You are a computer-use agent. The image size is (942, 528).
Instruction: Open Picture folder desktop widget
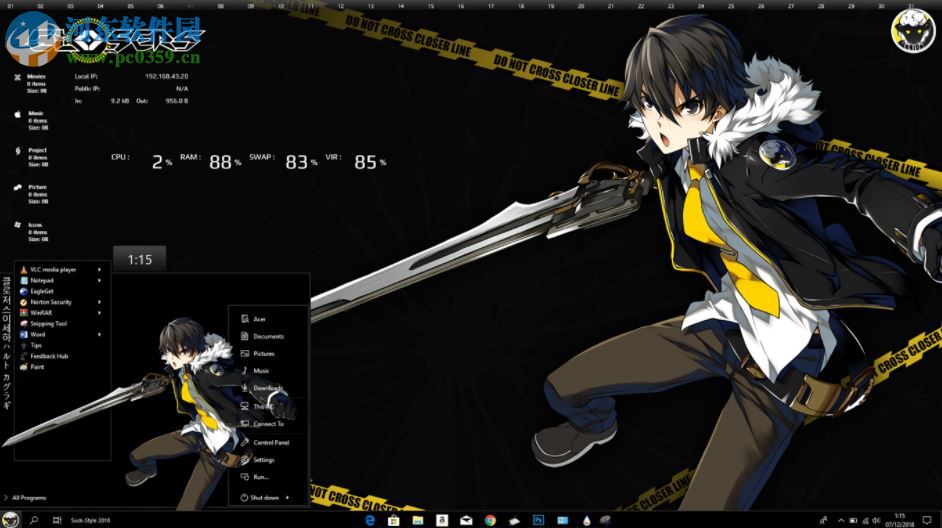click(31, 194)
